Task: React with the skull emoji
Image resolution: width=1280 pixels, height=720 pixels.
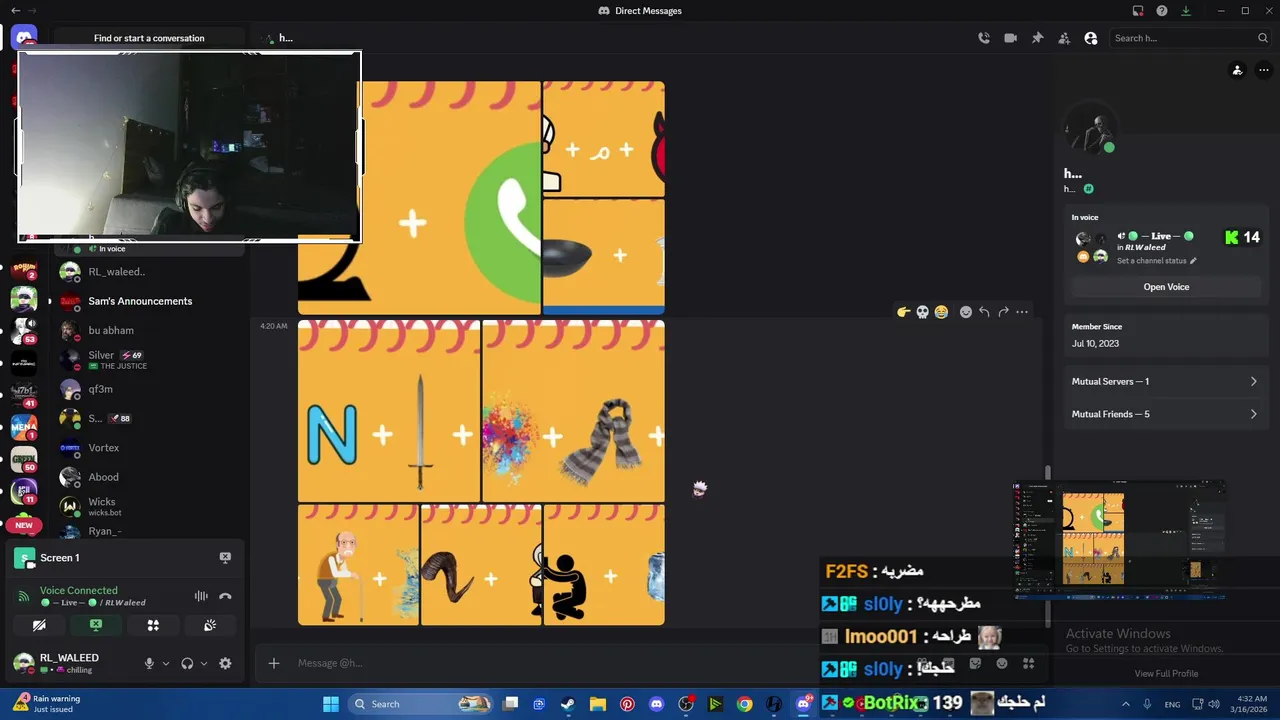Action: pyautogui.click(x=922, y=312)
